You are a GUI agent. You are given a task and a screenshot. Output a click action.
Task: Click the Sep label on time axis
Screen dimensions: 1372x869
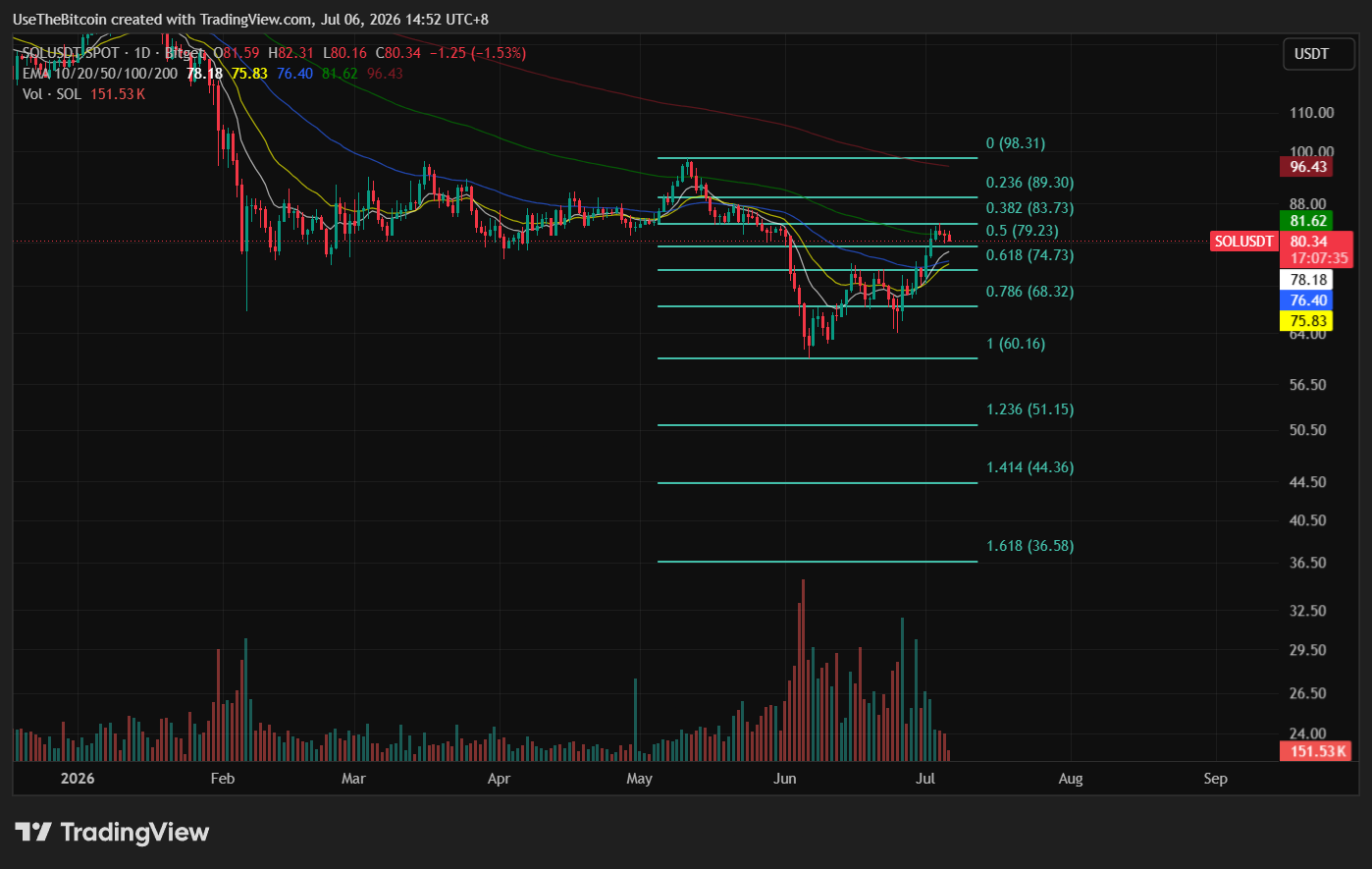(1215, 779)
